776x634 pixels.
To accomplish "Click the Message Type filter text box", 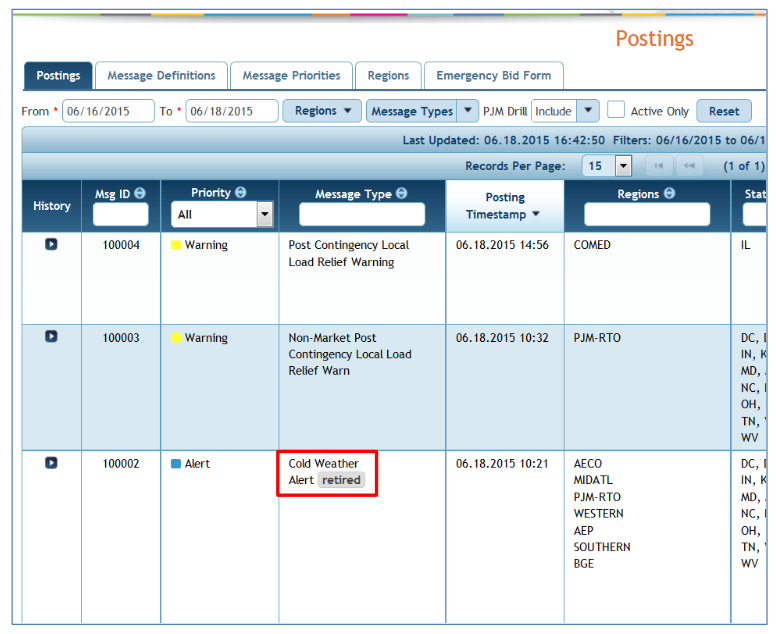I will (x=361, y=214).
